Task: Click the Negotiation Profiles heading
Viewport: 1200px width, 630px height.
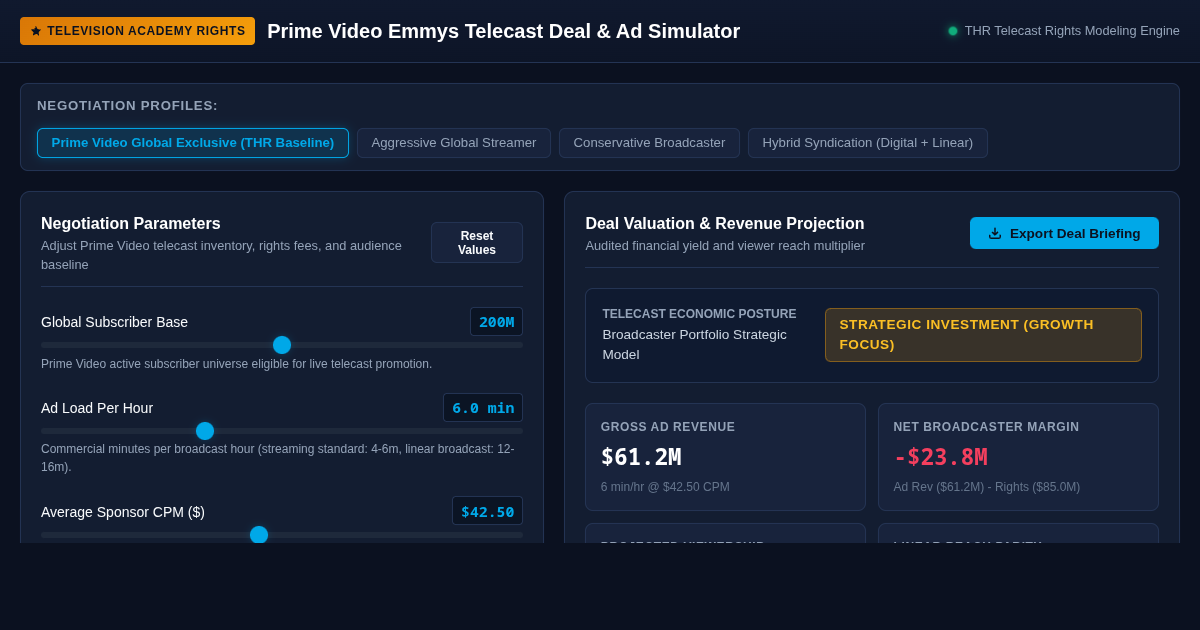Action: (127, 106)
